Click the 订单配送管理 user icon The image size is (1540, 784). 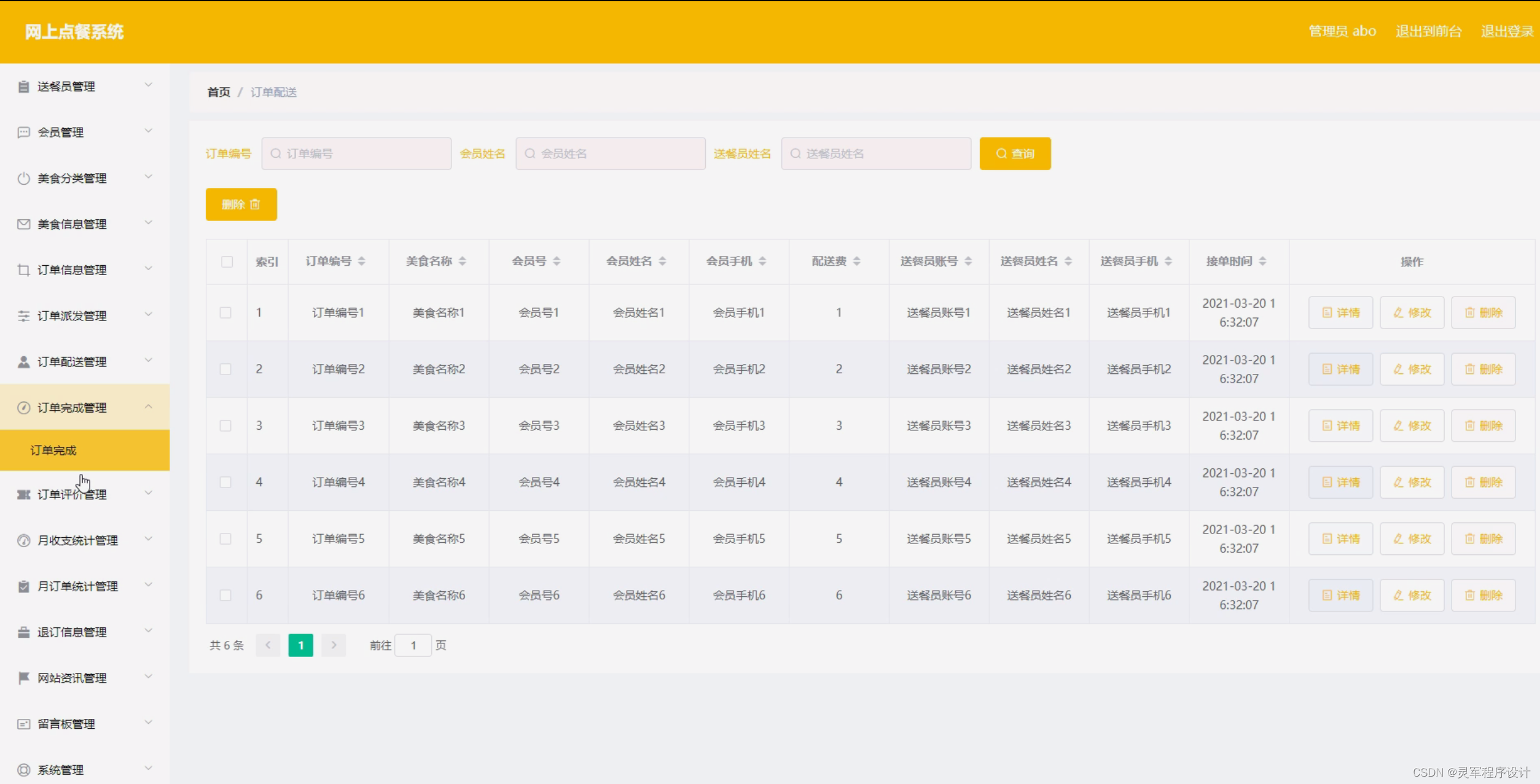point(23,361)
